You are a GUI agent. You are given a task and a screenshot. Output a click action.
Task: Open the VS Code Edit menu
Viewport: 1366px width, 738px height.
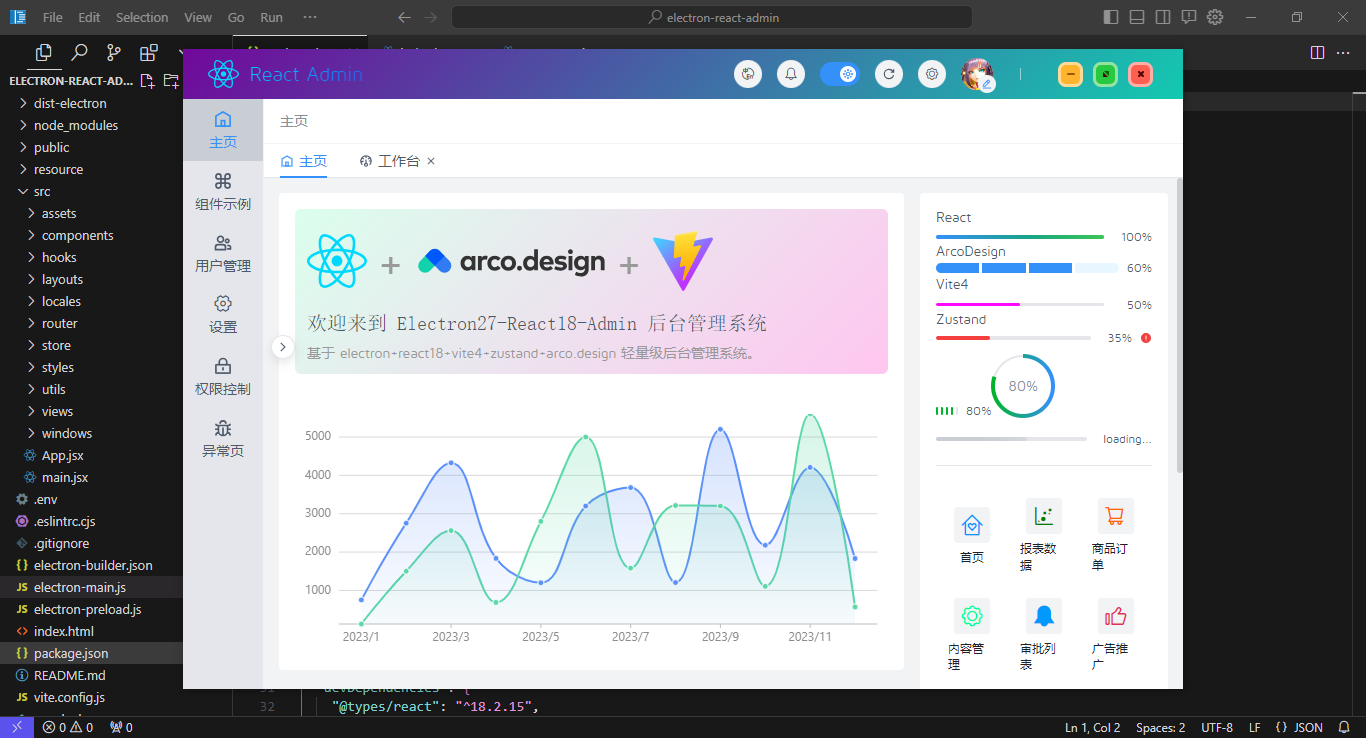pos(89,17)
